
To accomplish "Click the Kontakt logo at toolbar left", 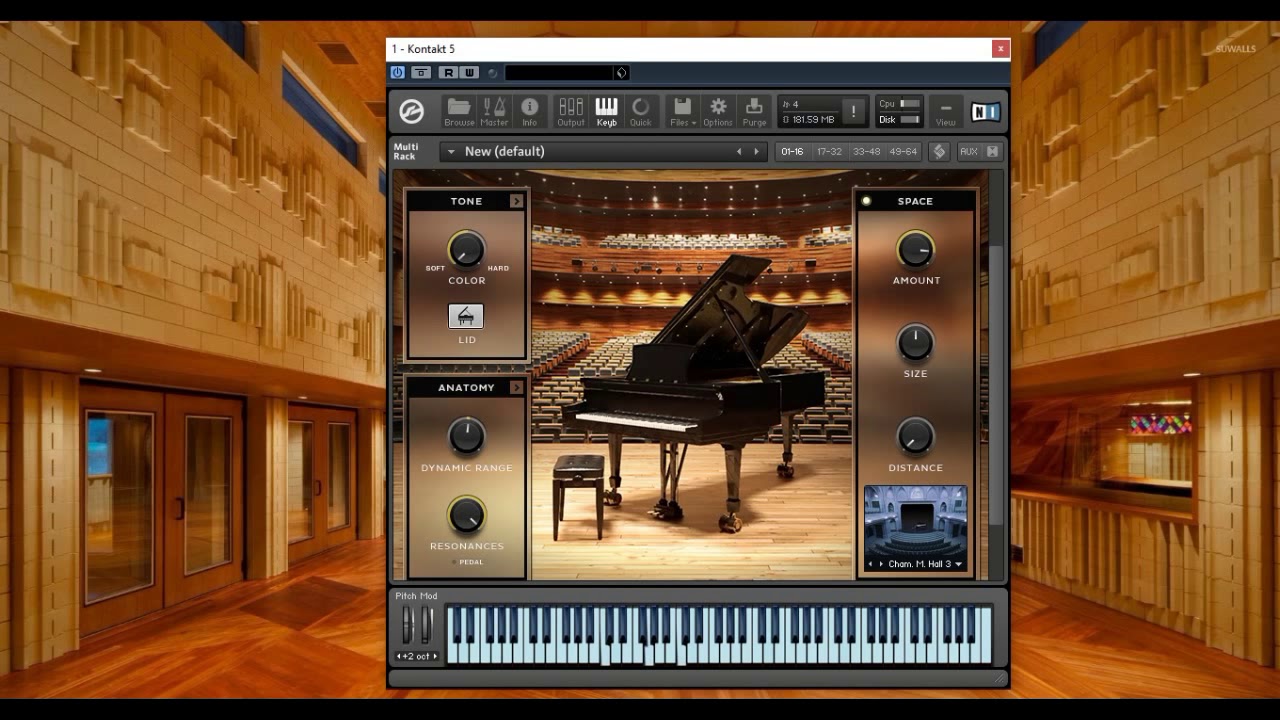I will (412, 112).
